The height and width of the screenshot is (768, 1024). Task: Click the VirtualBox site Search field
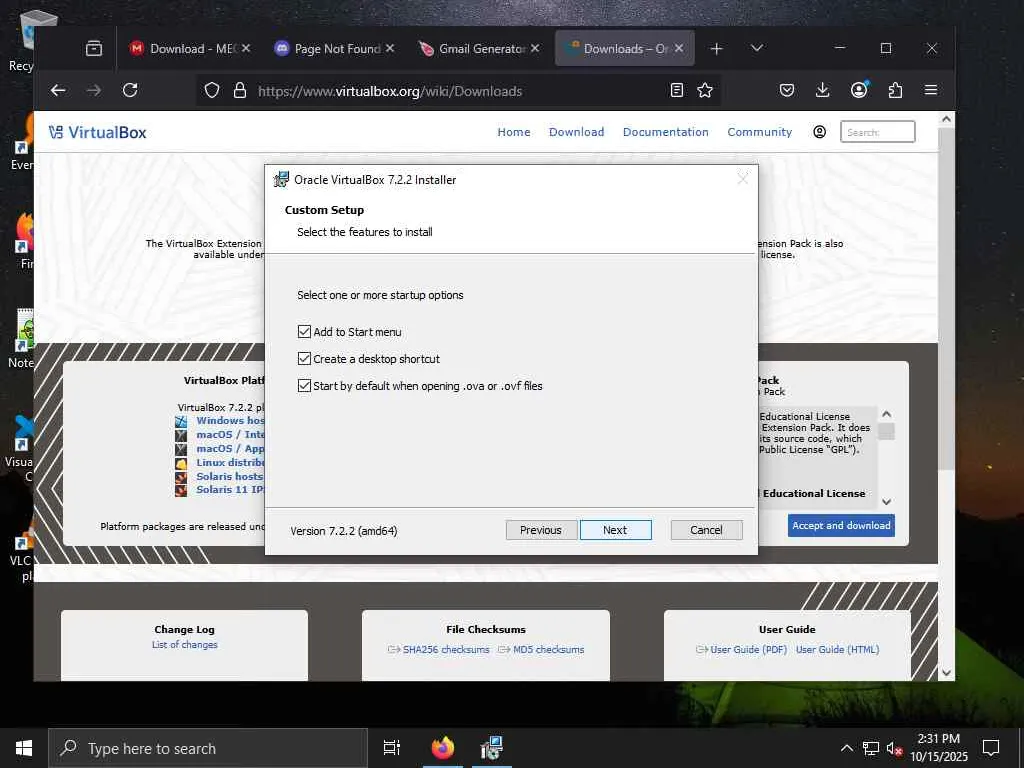(x=877, y=132)
